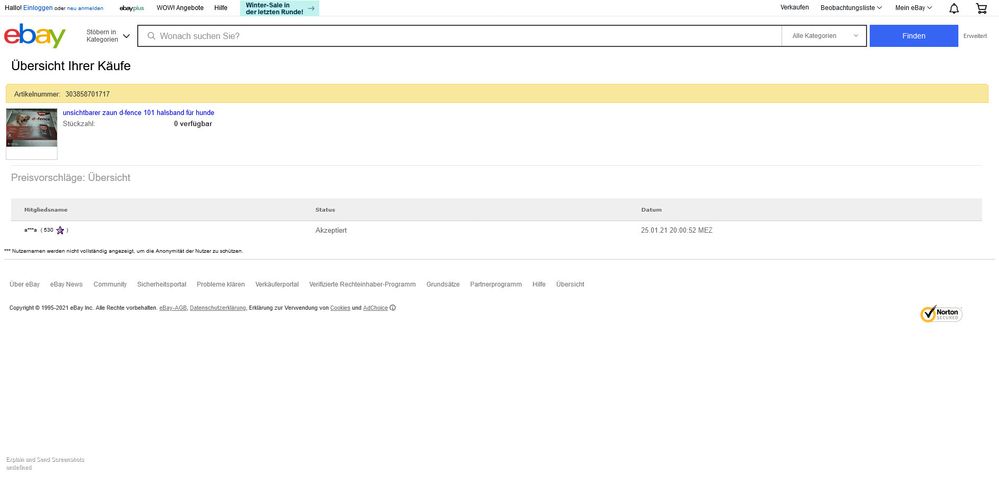
Task: Click the item thumbnail image
Action: click(32, 130)
